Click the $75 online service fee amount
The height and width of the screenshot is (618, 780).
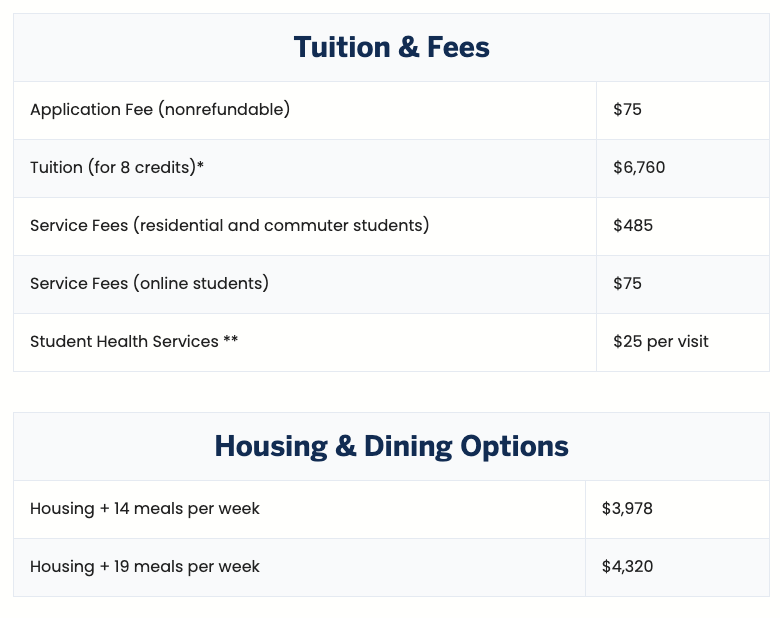coord(627,283)
